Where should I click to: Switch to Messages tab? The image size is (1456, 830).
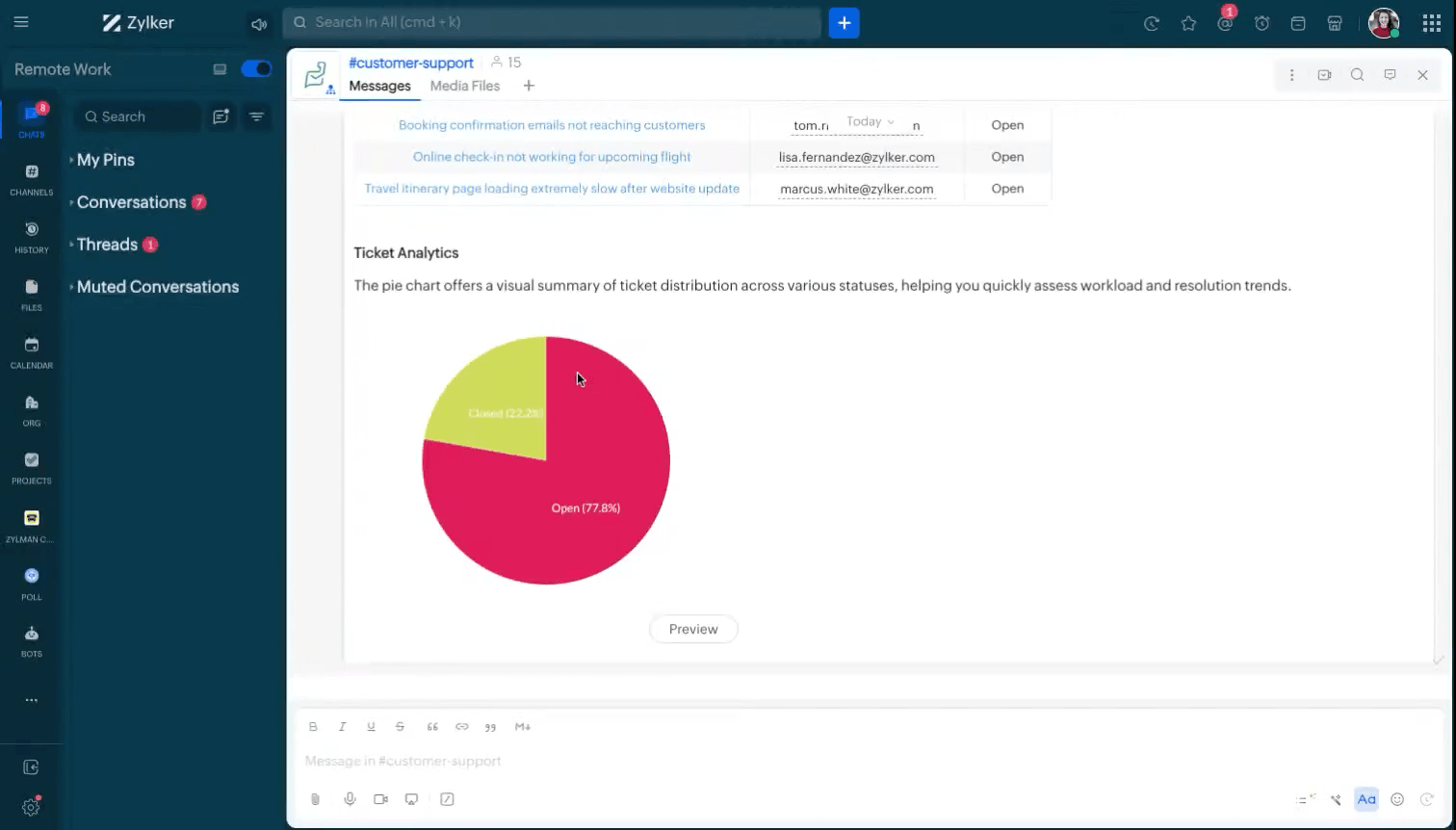pyautogui.click(x=379, y=86)
